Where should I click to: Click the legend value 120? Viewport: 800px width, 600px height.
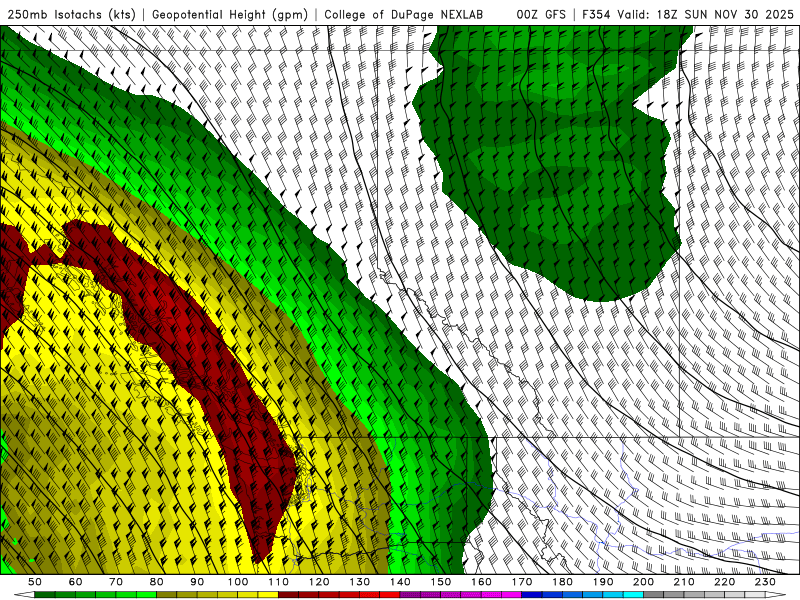click(319, 582)
